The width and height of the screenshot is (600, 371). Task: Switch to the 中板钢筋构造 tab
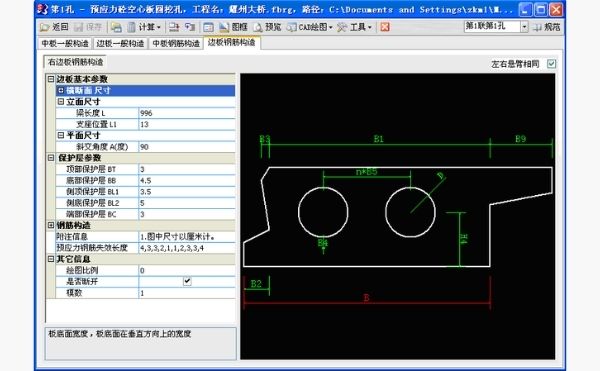pos(176,43)
